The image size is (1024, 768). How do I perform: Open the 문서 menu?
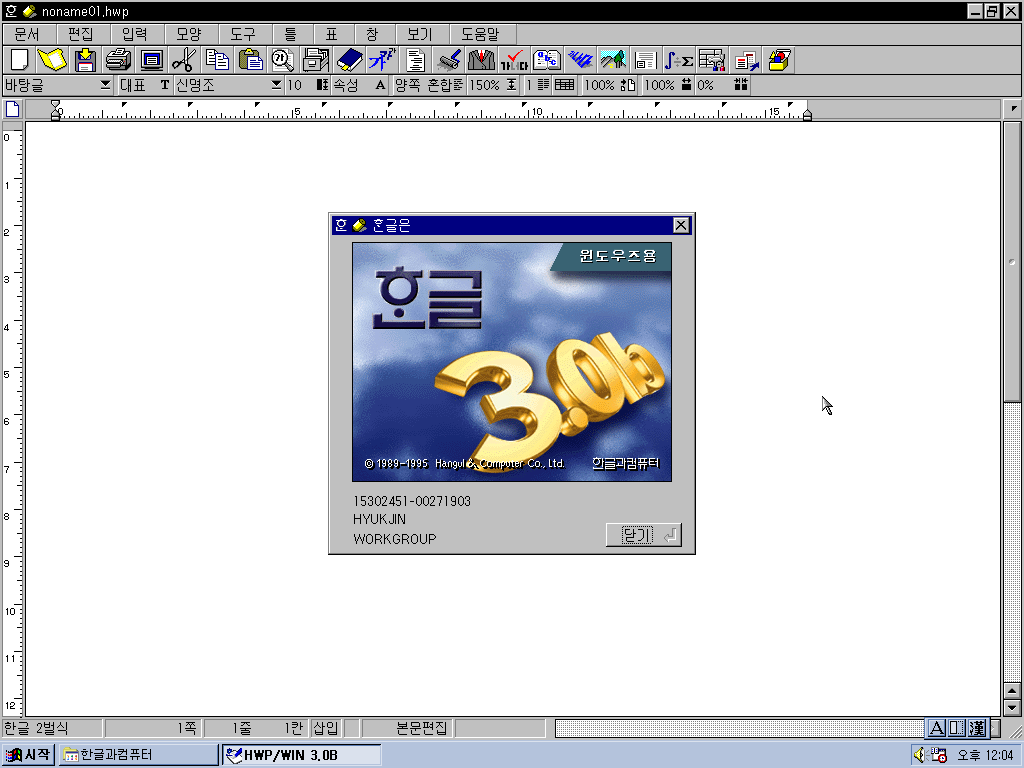(x=27, y=34)
